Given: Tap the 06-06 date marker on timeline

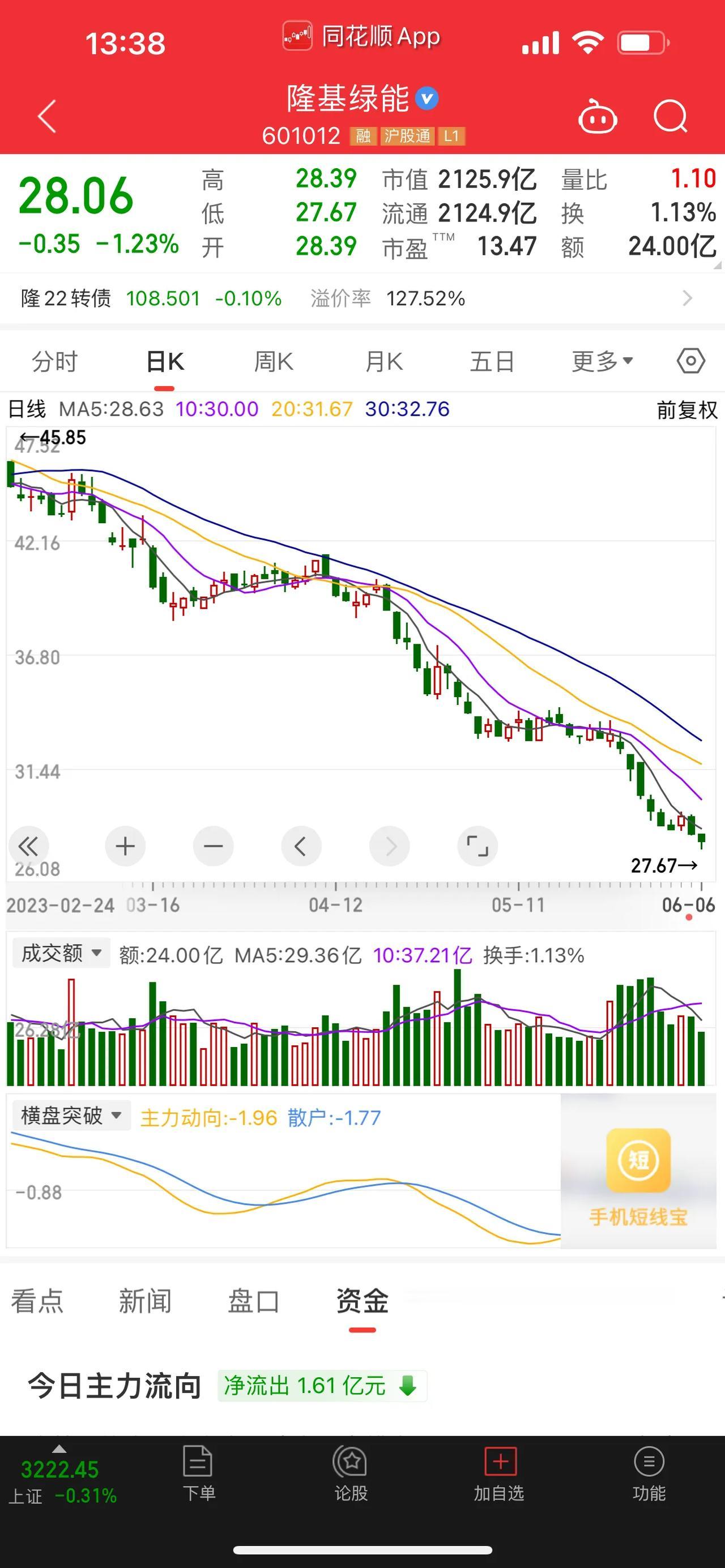Looking at the screenshot, I should pyautogui.click(x=689, y=905).
